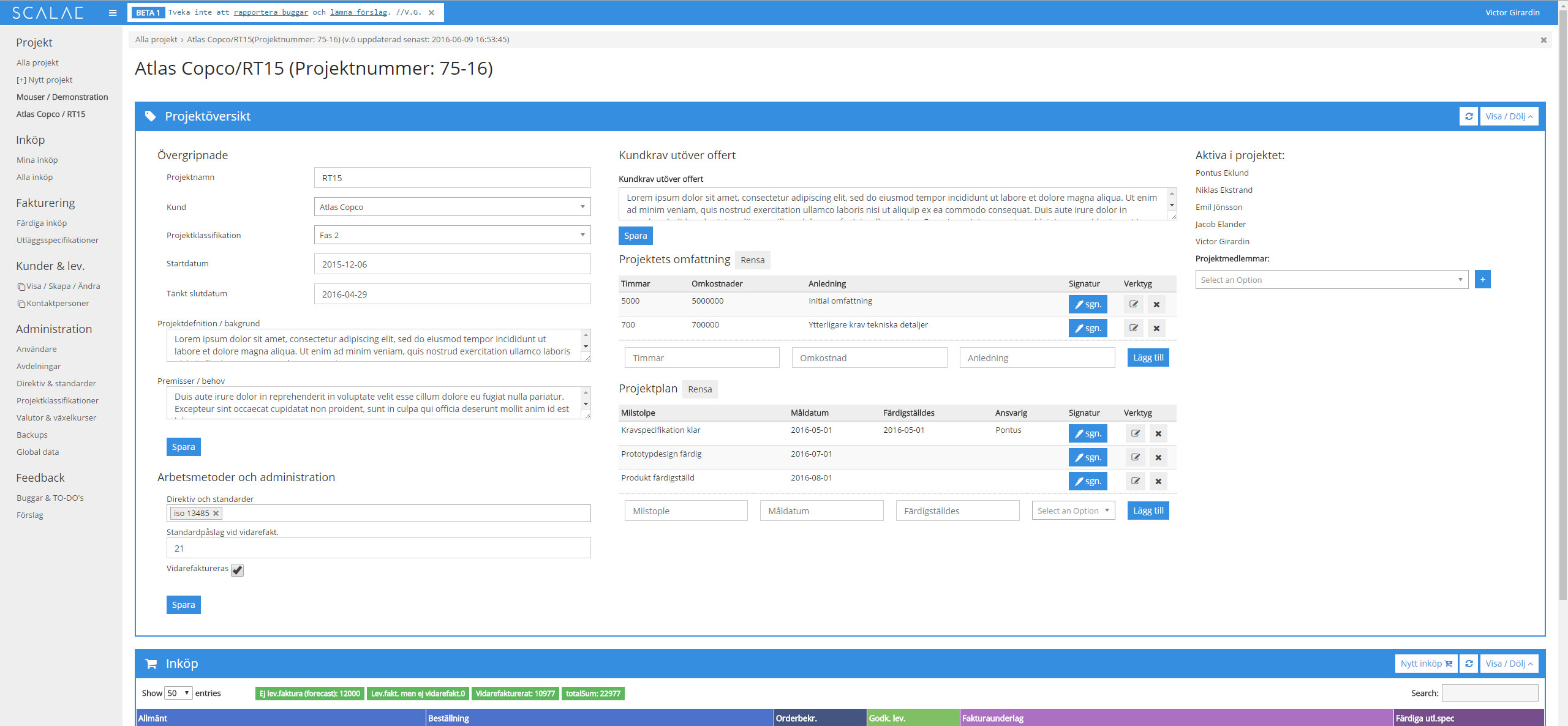Click the Nytt inköp button
The width and height of the screenshot is (1568, 726).
click(x=1426, y=664)
